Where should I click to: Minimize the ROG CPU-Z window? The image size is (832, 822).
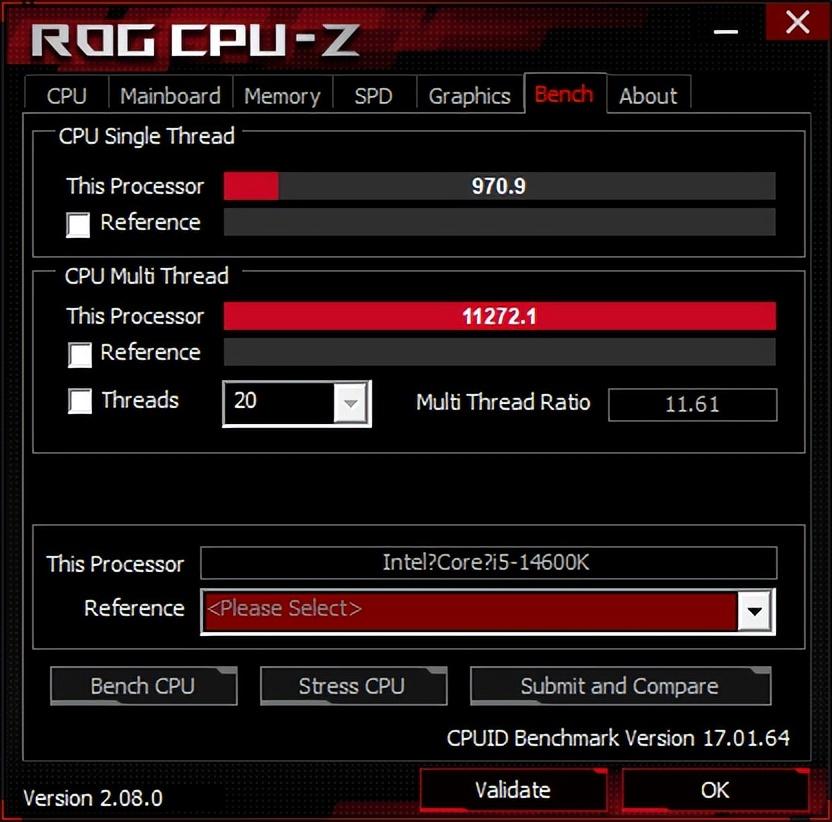pos(725,31)
